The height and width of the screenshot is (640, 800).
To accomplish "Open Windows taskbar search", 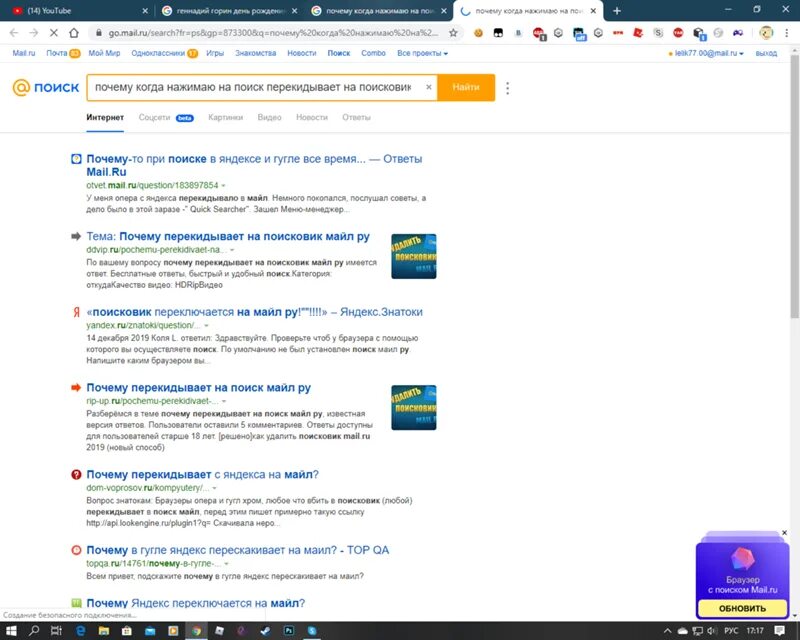I will coord(34,631).
